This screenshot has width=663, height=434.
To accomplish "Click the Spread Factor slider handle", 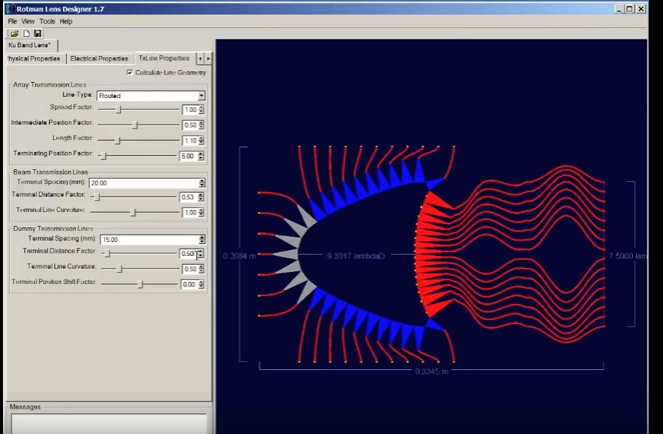I will (x=119, y=110).
